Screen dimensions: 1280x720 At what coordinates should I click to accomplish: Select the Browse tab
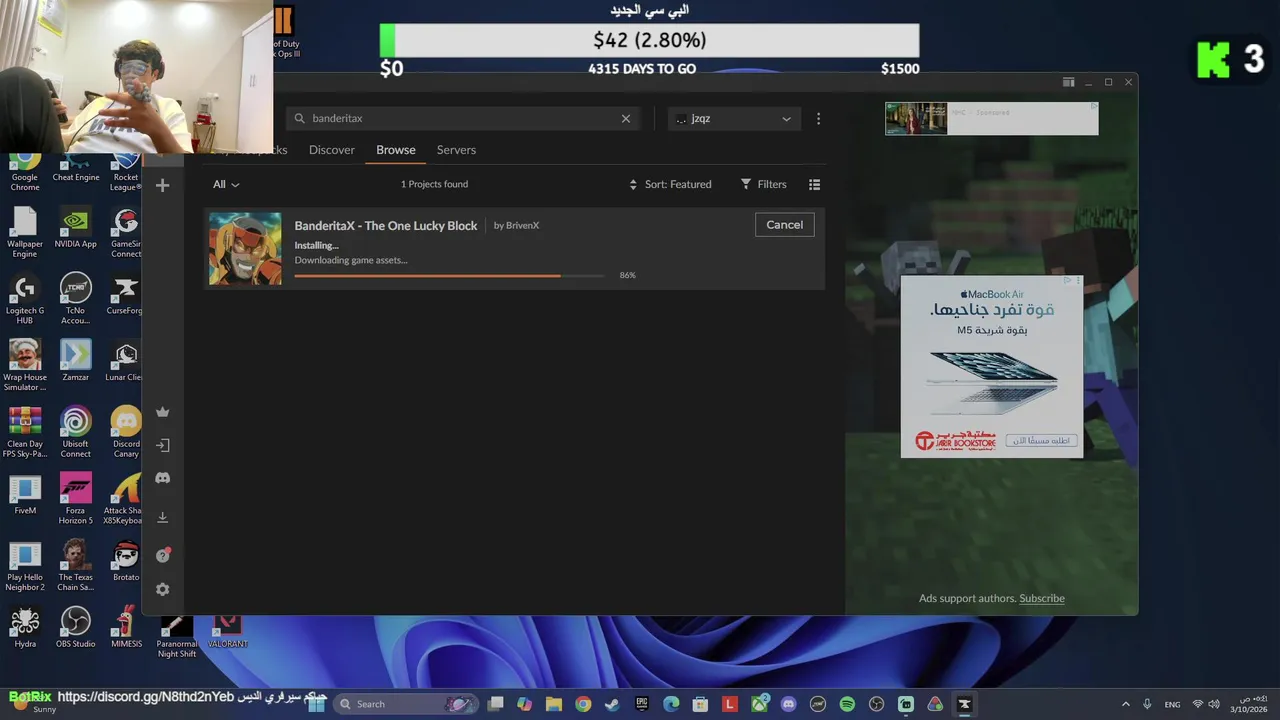pos(396,150)
